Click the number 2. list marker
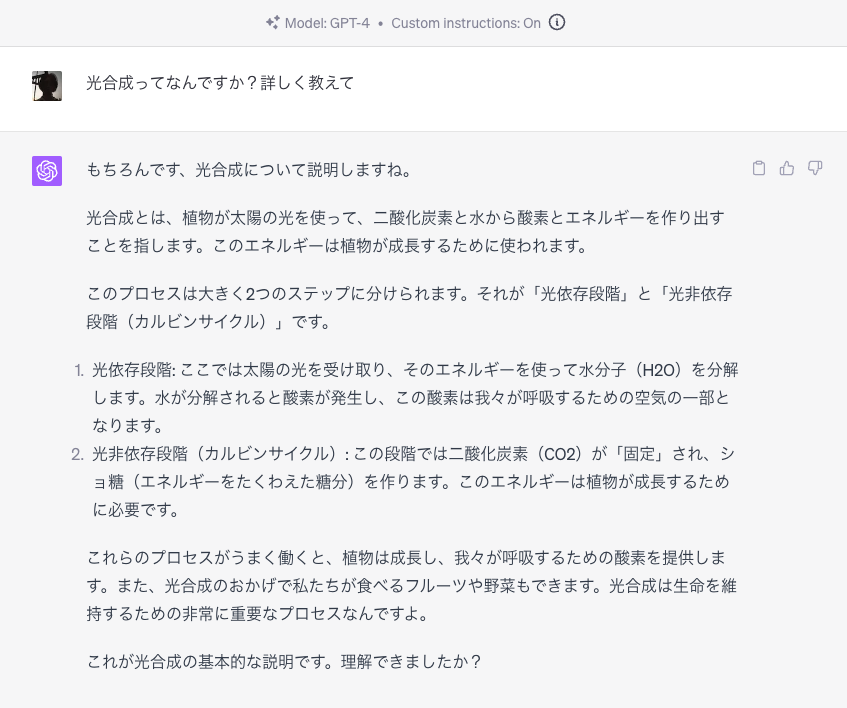 (x=77, y=454)
